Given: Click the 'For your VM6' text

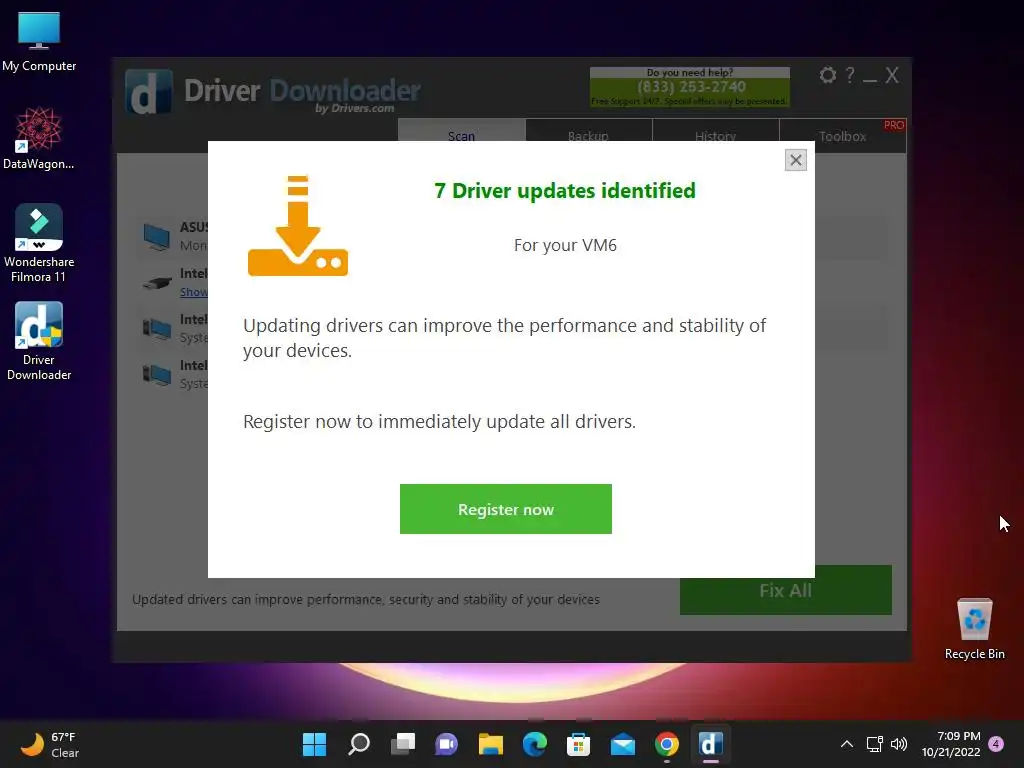Looking at the screenshot, I should point(565,245).
